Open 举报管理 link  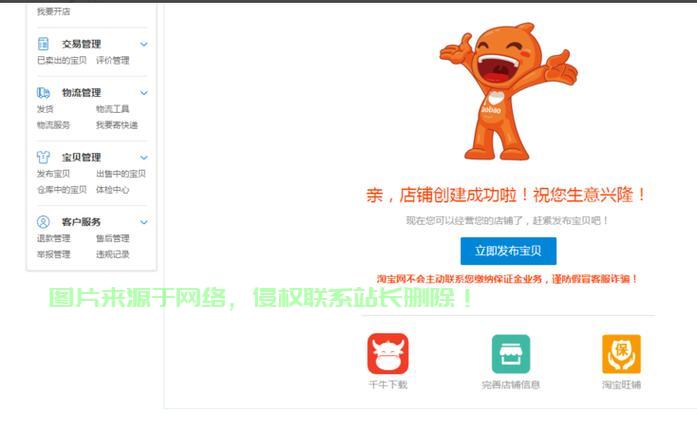click(53, 254)
